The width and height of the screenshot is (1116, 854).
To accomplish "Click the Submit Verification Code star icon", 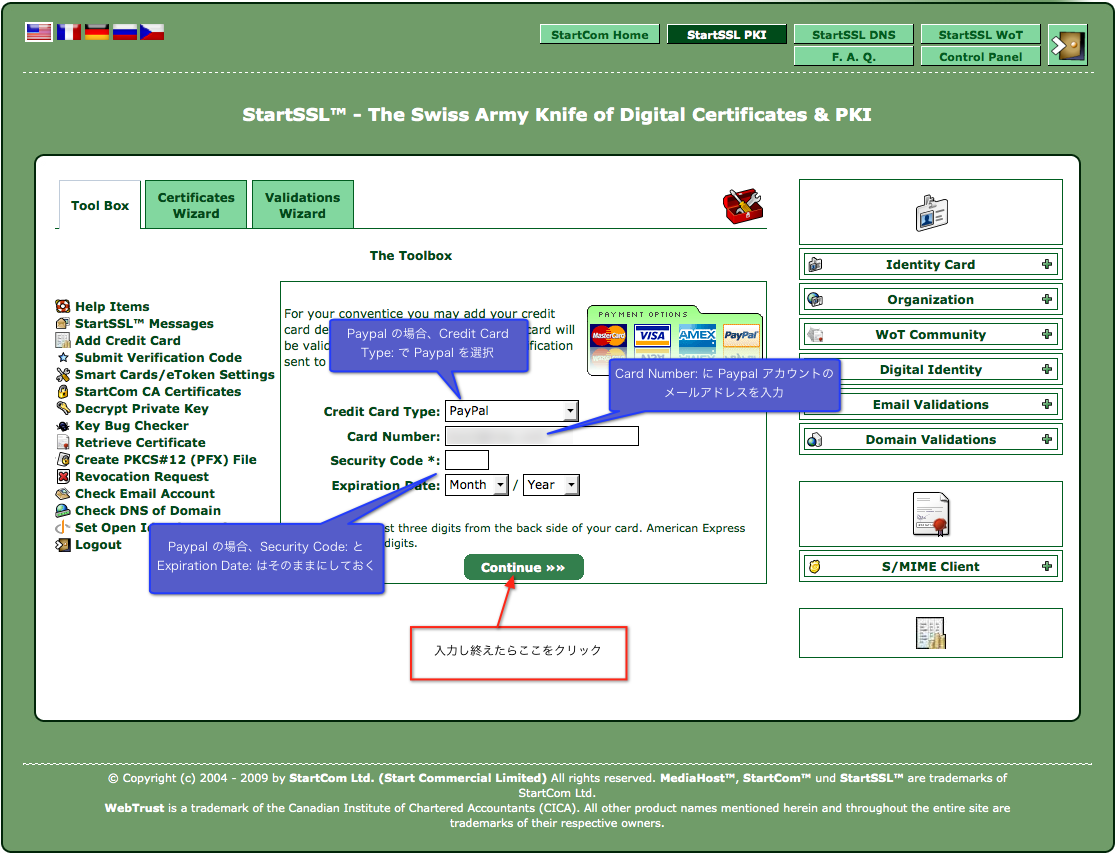I will (x=63, y=358).
